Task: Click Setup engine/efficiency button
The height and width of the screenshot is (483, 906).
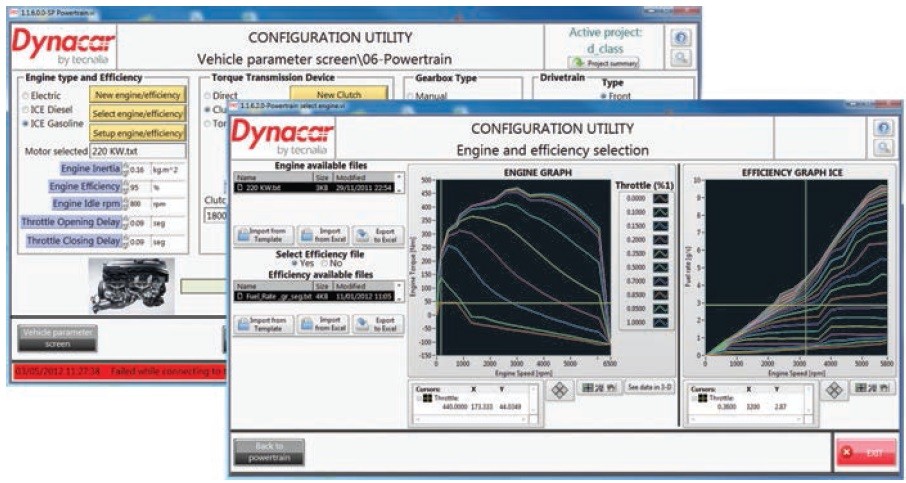Action: 138,133
